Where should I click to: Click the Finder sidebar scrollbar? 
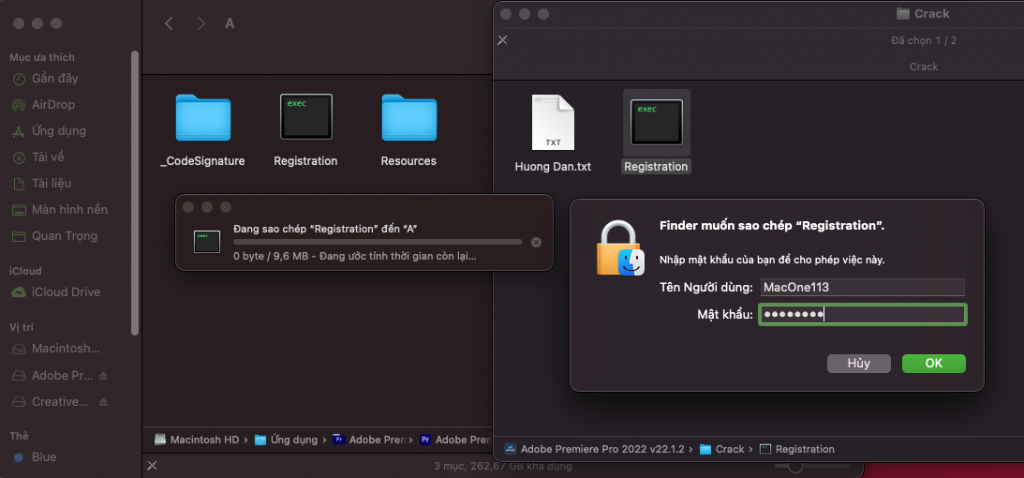[x=135, y=193]
